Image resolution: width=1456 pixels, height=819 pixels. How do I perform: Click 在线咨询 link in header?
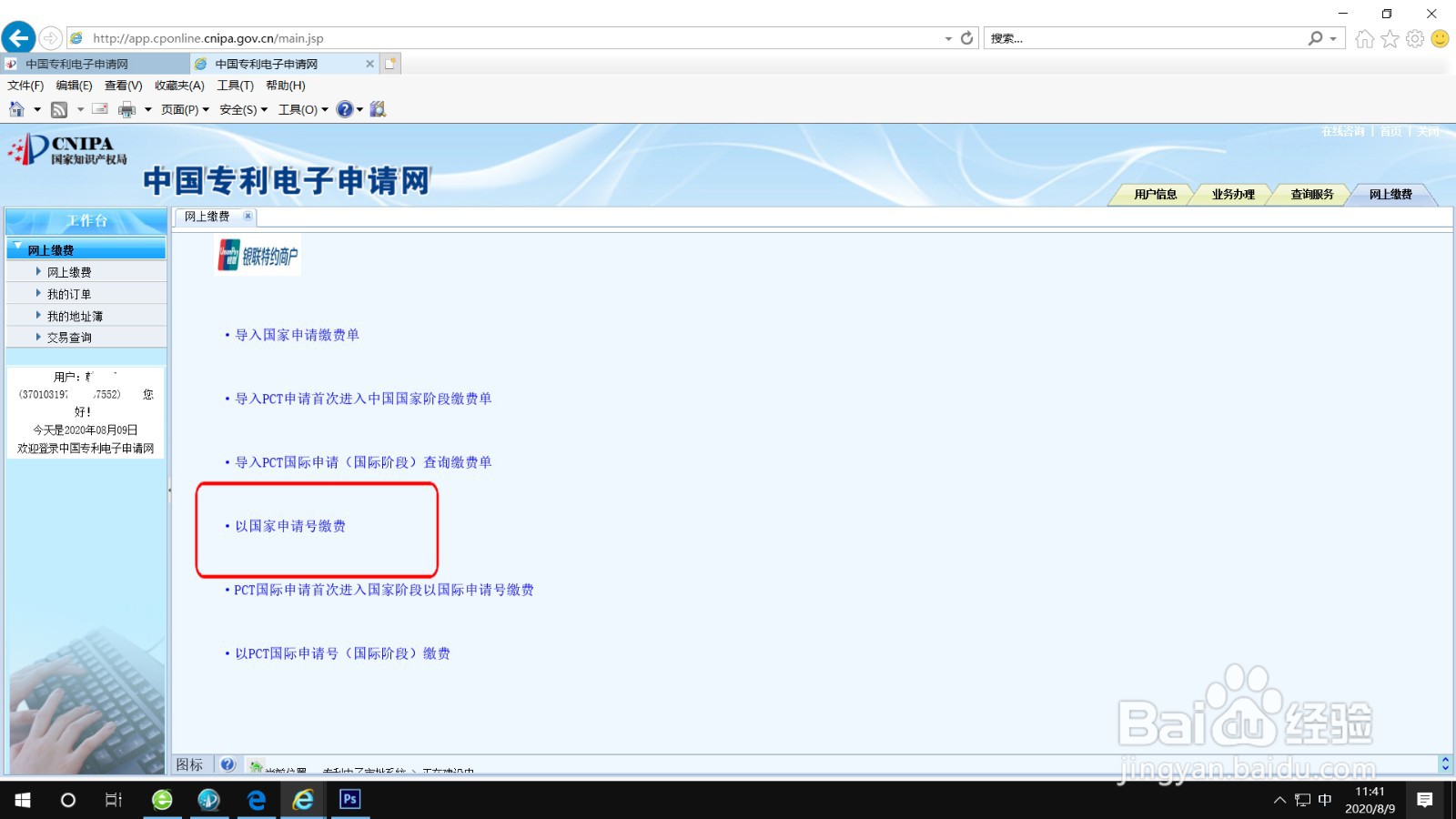click(1342, 132)
